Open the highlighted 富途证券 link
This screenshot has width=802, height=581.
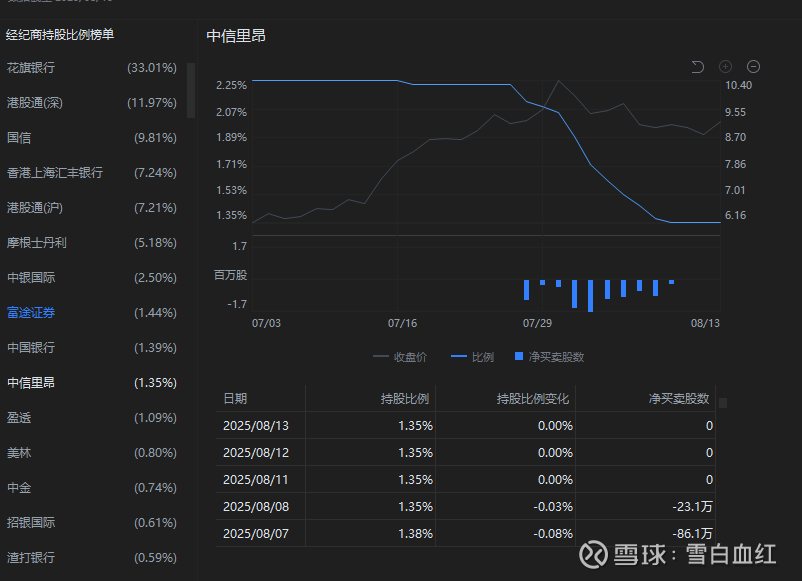[31, 312]
